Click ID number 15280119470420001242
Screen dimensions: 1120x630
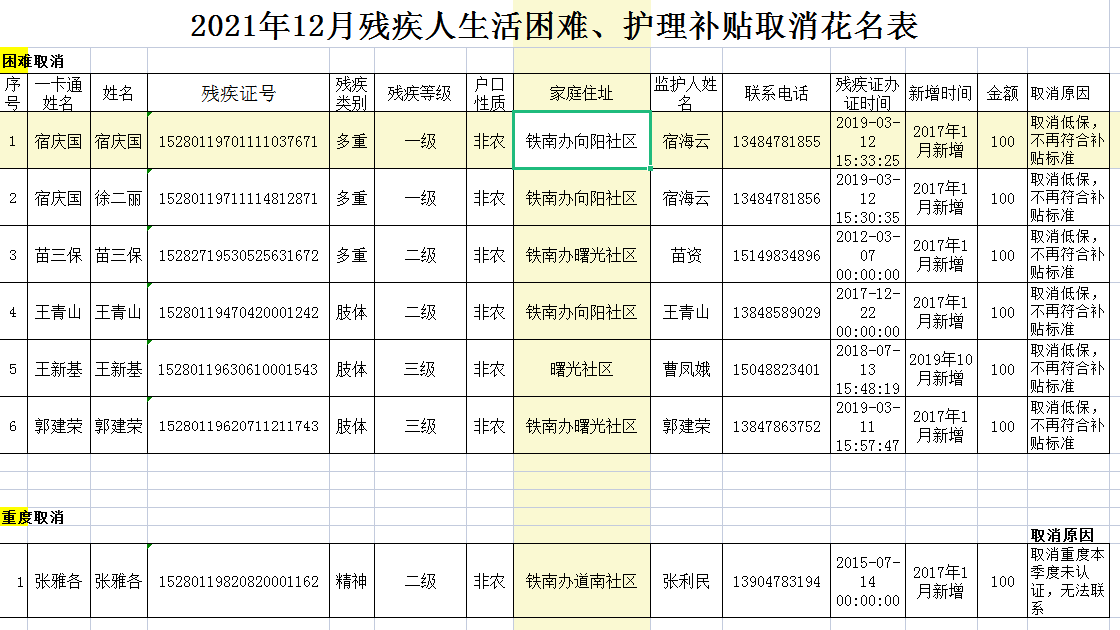(239, 313)
